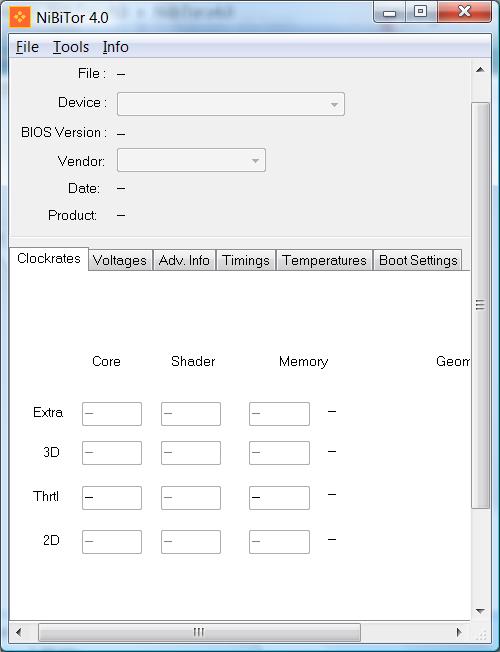Switch to the Voltages tab

(x=120, y=260)
